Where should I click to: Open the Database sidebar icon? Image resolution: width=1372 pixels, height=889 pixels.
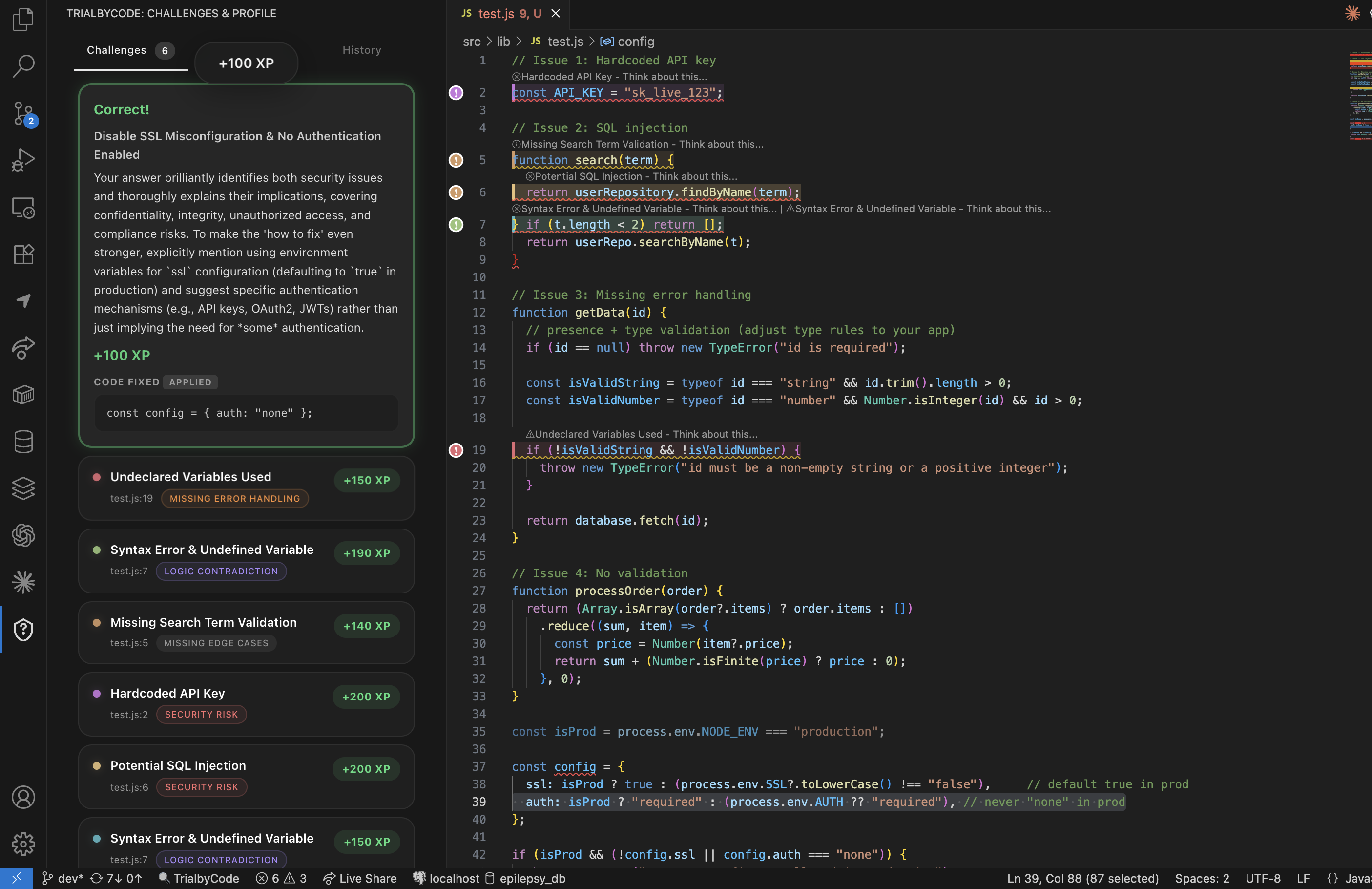23,442
